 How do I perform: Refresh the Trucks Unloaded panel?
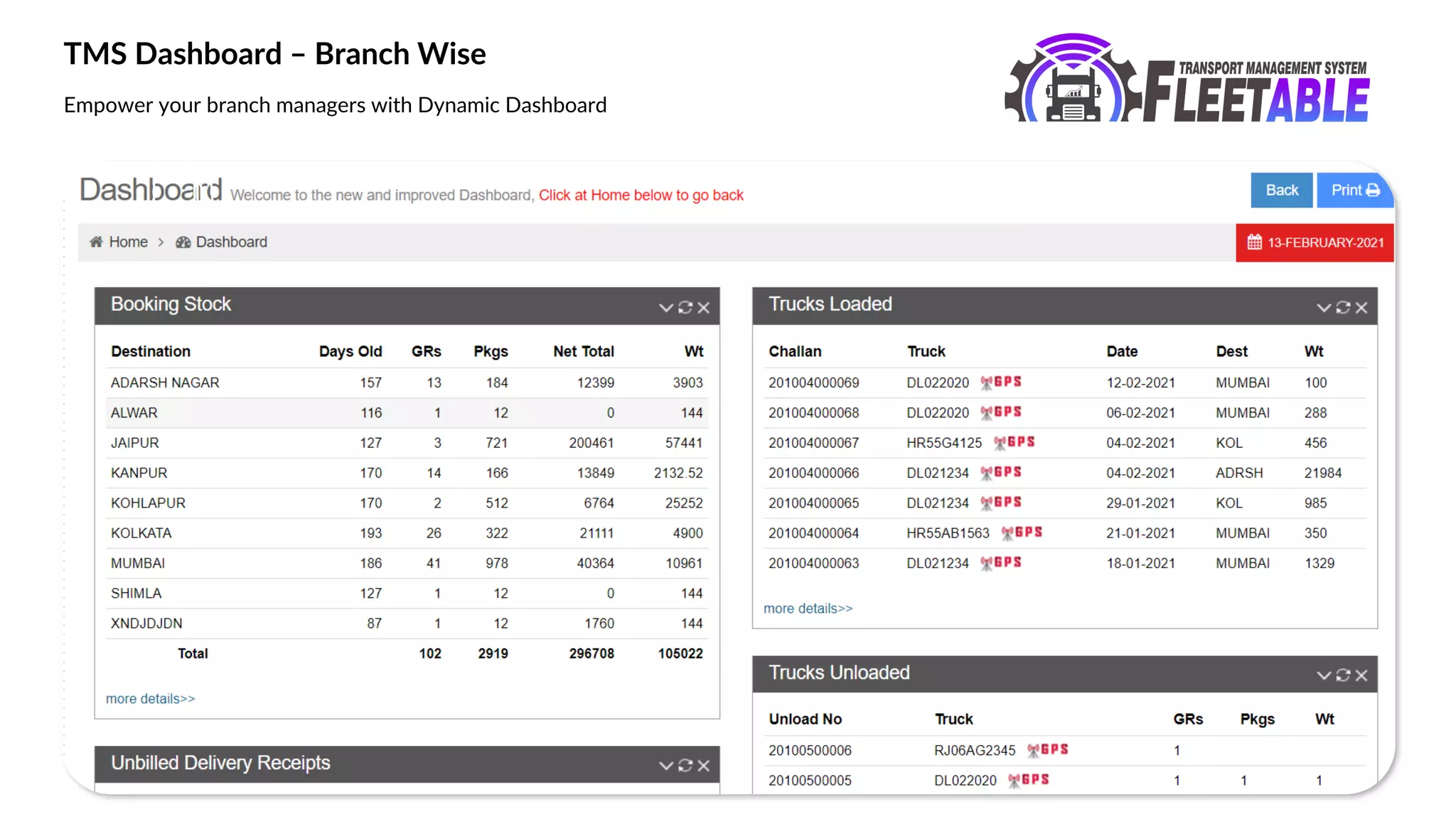click(1342, 675)
